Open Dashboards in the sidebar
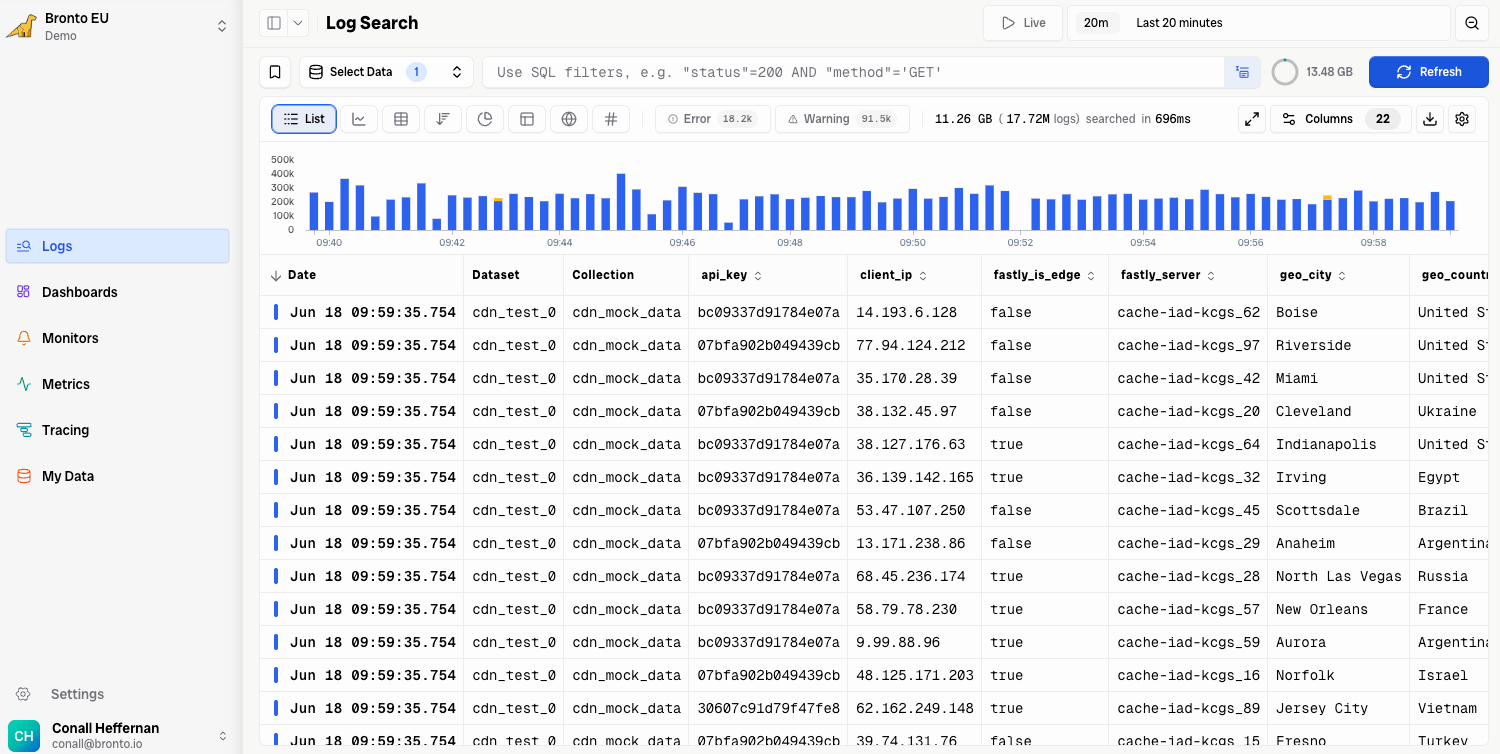The image size is (1500, 754). (x=118, y=292)
